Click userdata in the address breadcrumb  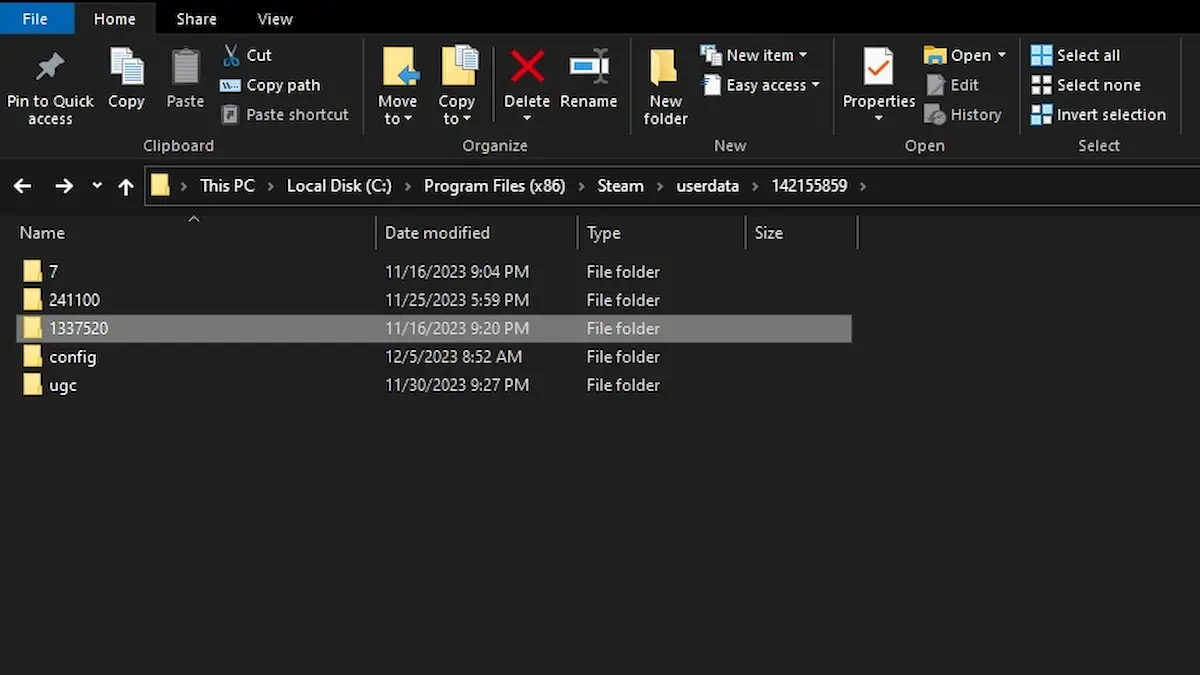pos(707,186)
